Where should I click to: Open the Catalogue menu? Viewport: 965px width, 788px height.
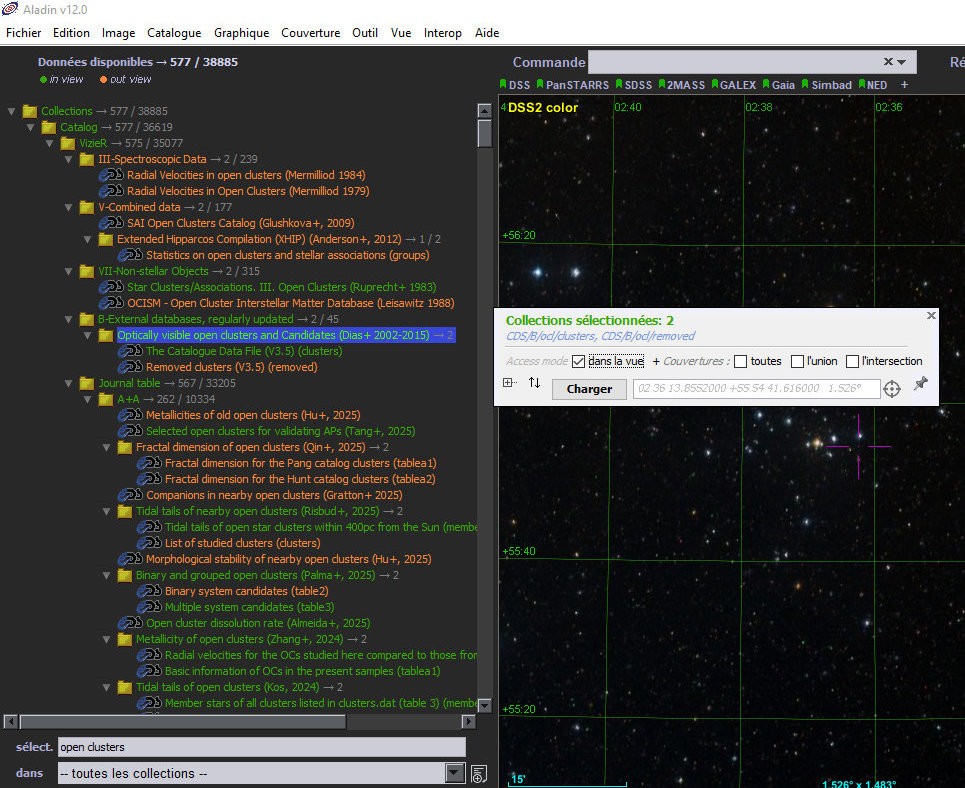point(174,33)
